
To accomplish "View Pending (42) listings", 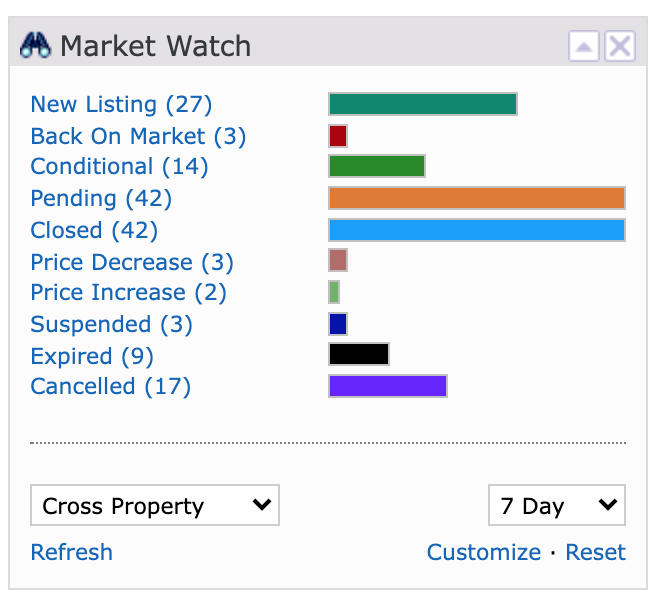I will (101, 198).
